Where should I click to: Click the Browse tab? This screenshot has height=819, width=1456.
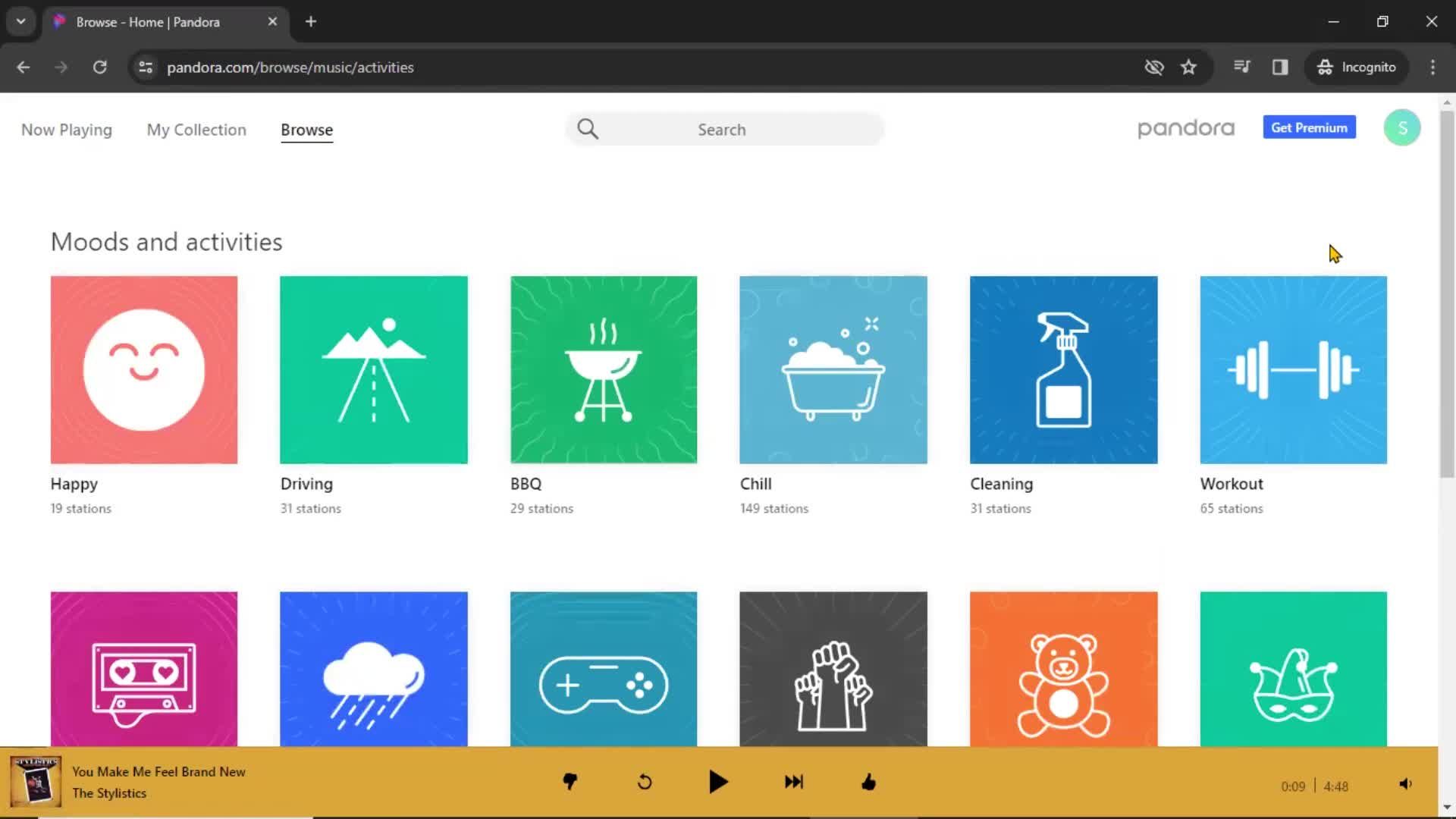tap(306, 130)
